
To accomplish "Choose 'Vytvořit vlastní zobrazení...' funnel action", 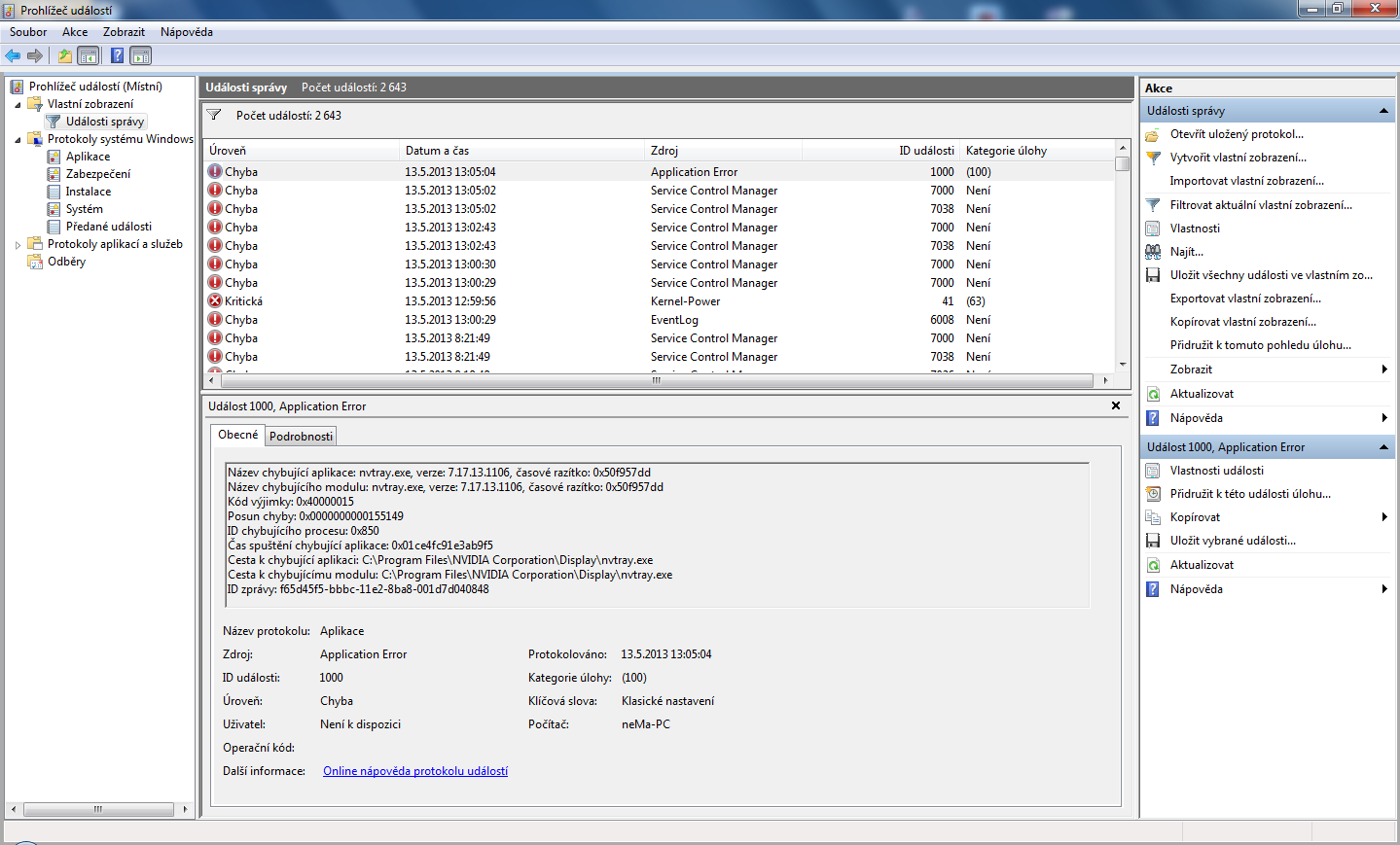I will click(1238, 158).
